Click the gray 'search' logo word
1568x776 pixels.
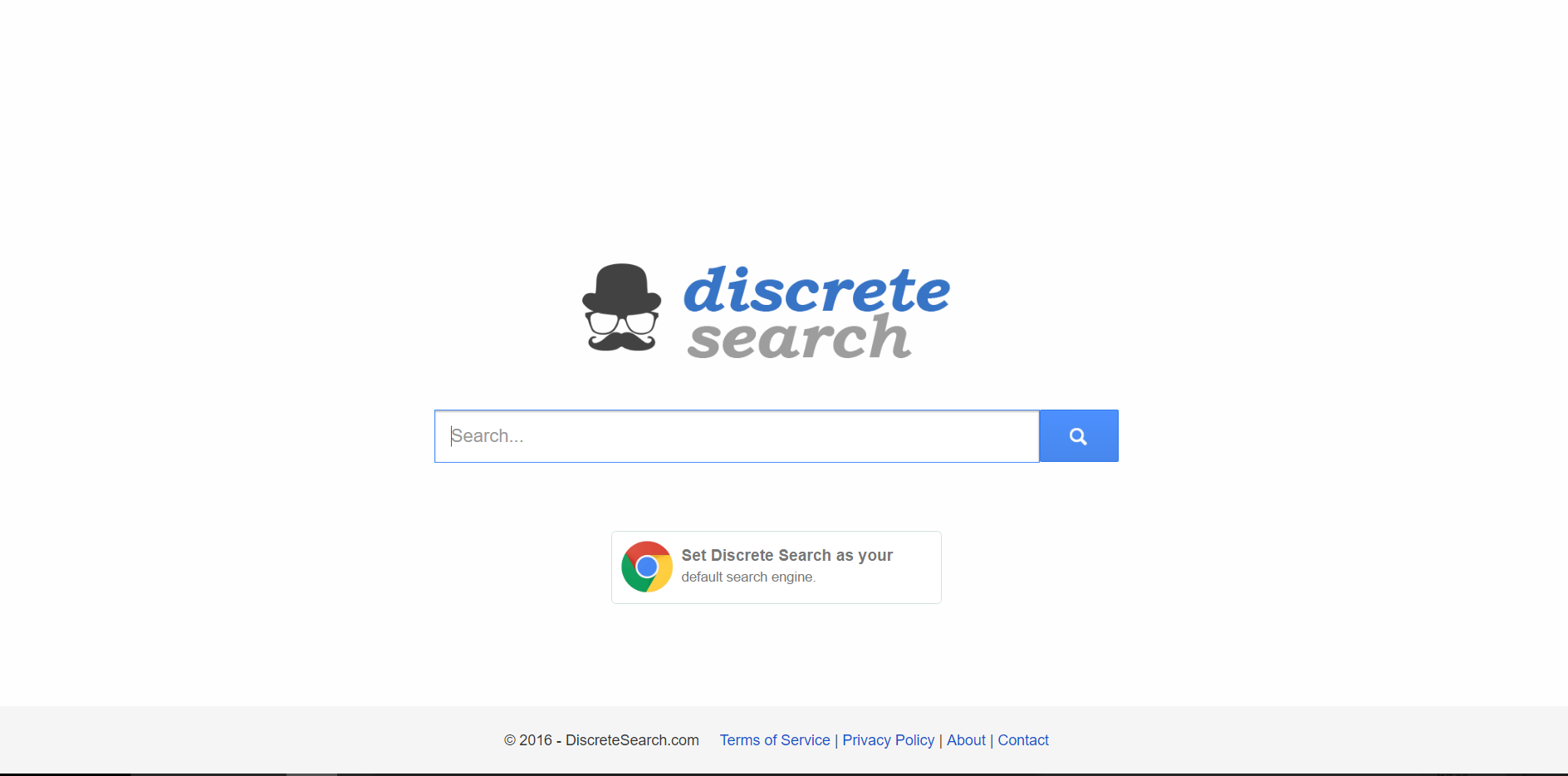pos(799,336)
